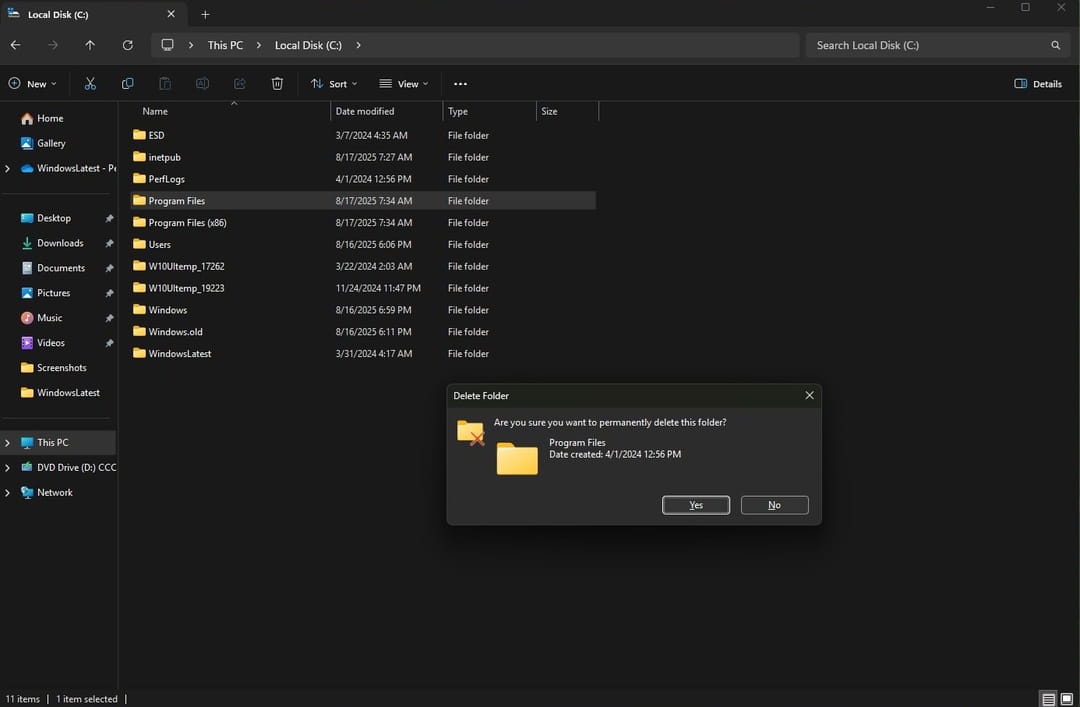Screen dimensions: 1080x707
Task: Go up one folder level with Up arrow
Action: [x=90, y=45]
